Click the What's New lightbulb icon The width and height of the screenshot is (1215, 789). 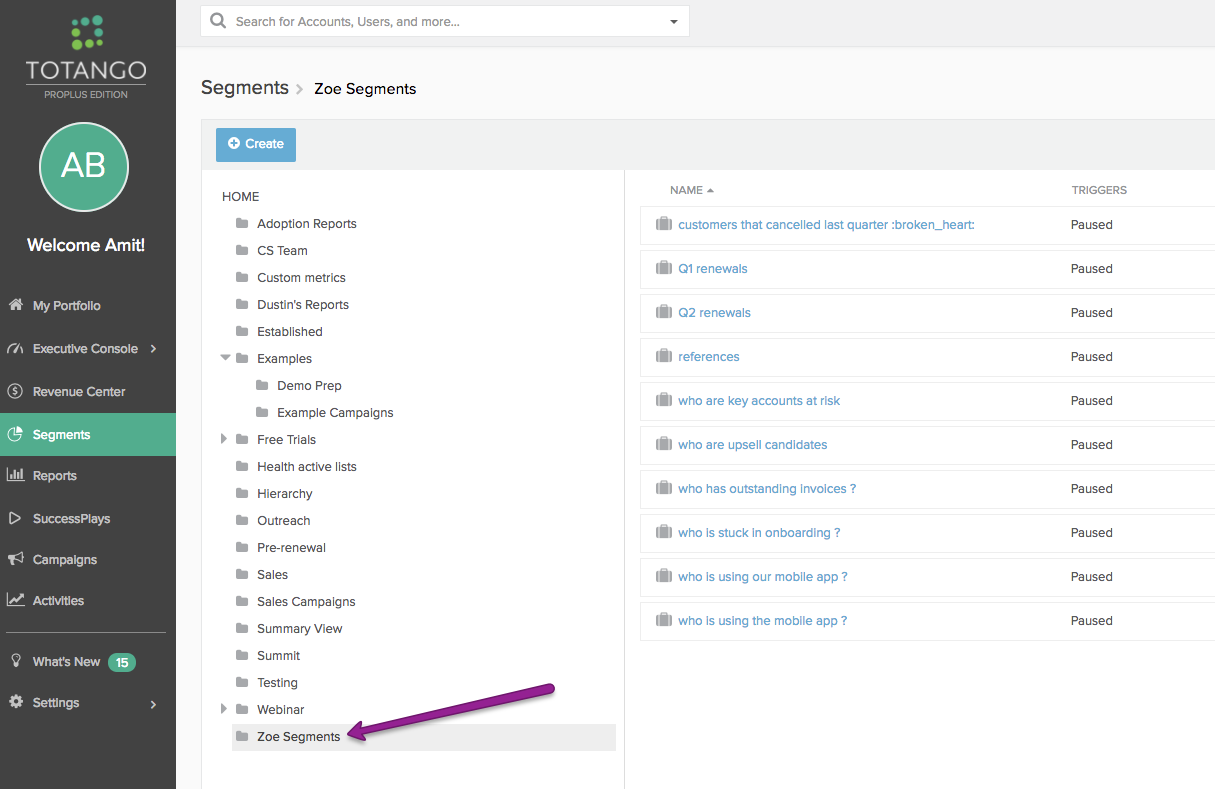15,661
